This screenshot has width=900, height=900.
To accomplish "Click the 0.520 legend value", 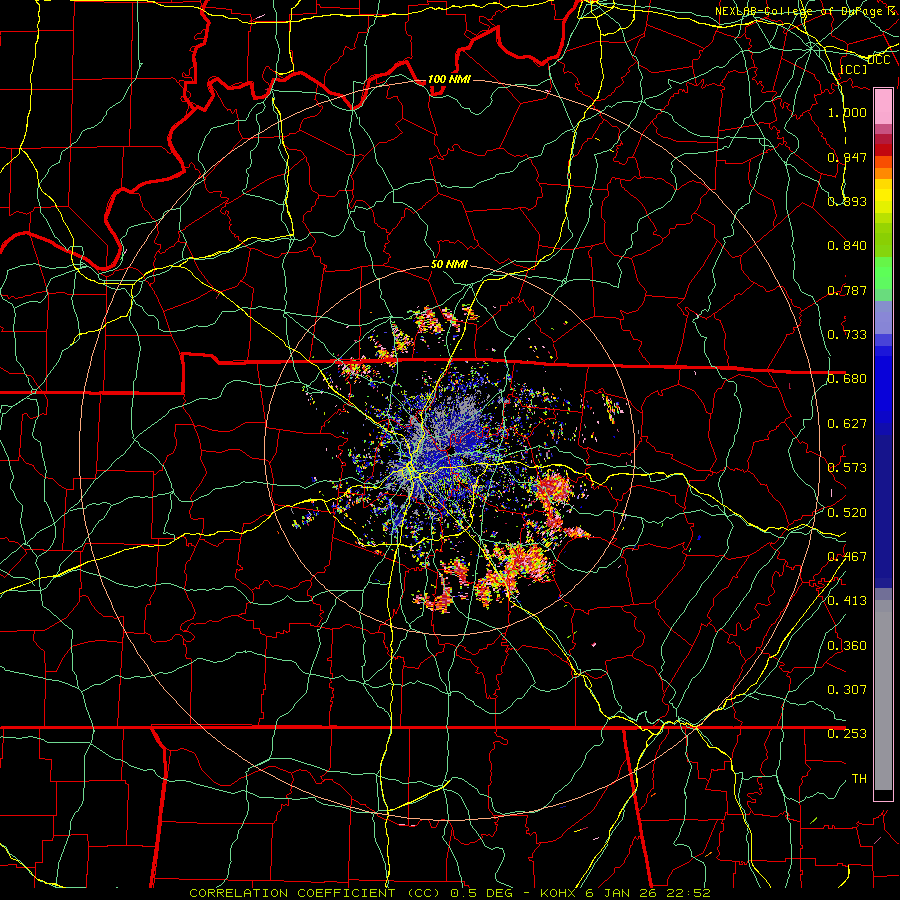I will click(847, 513).
